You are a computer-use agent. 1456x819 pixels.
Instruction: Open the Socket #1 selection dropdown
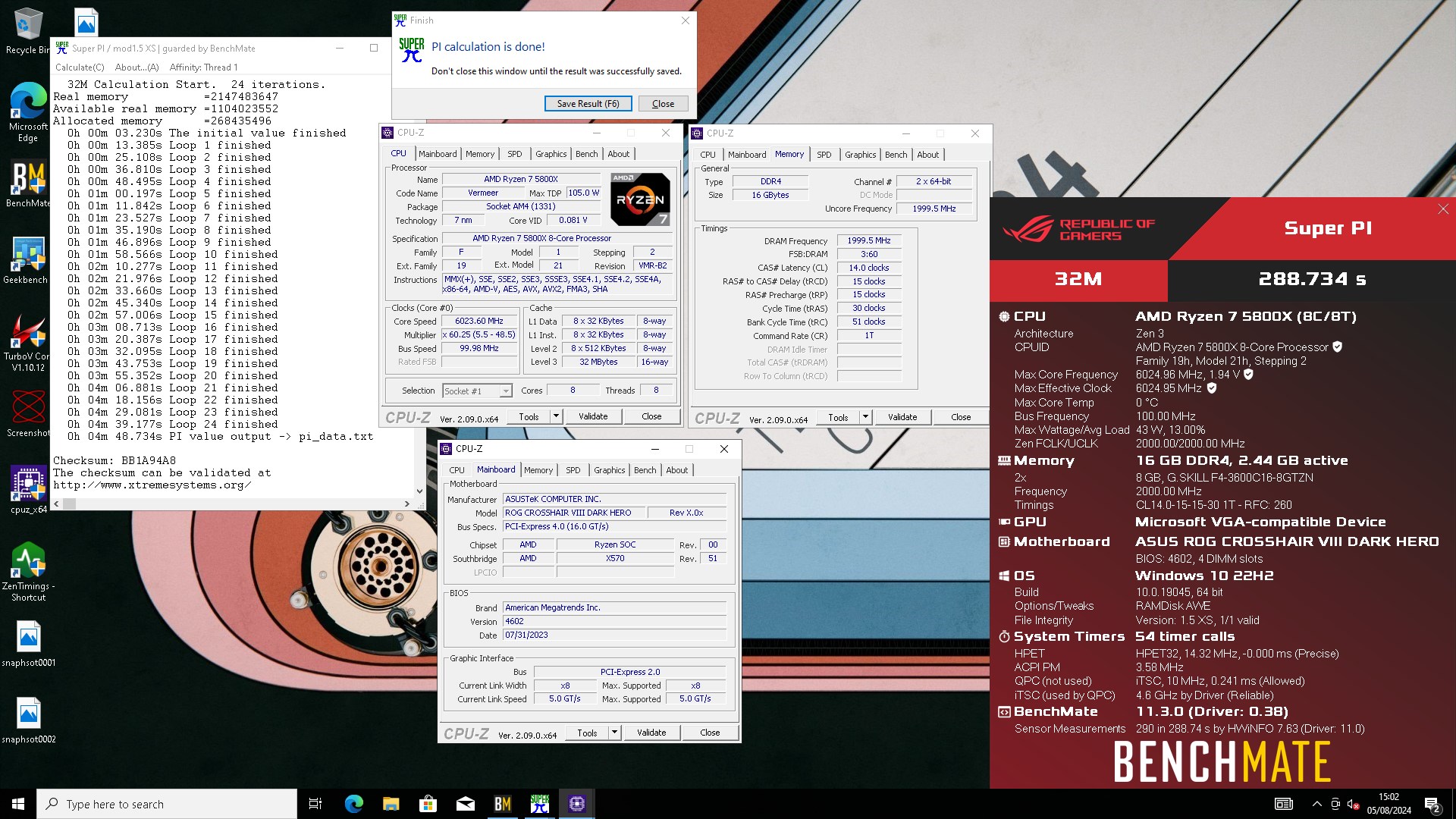477,391
